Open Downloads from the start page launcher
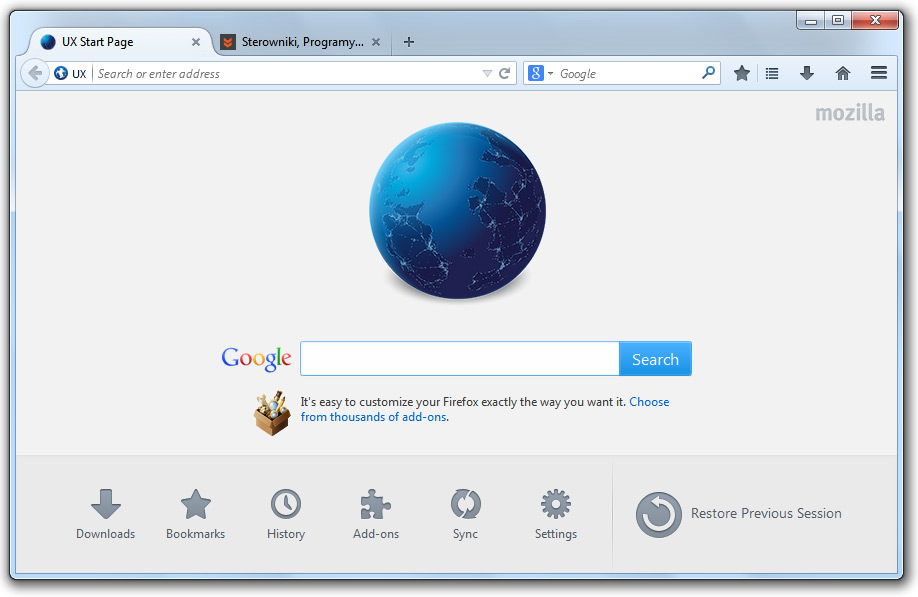This screenshot has height=597, width=918. [105, 514]
